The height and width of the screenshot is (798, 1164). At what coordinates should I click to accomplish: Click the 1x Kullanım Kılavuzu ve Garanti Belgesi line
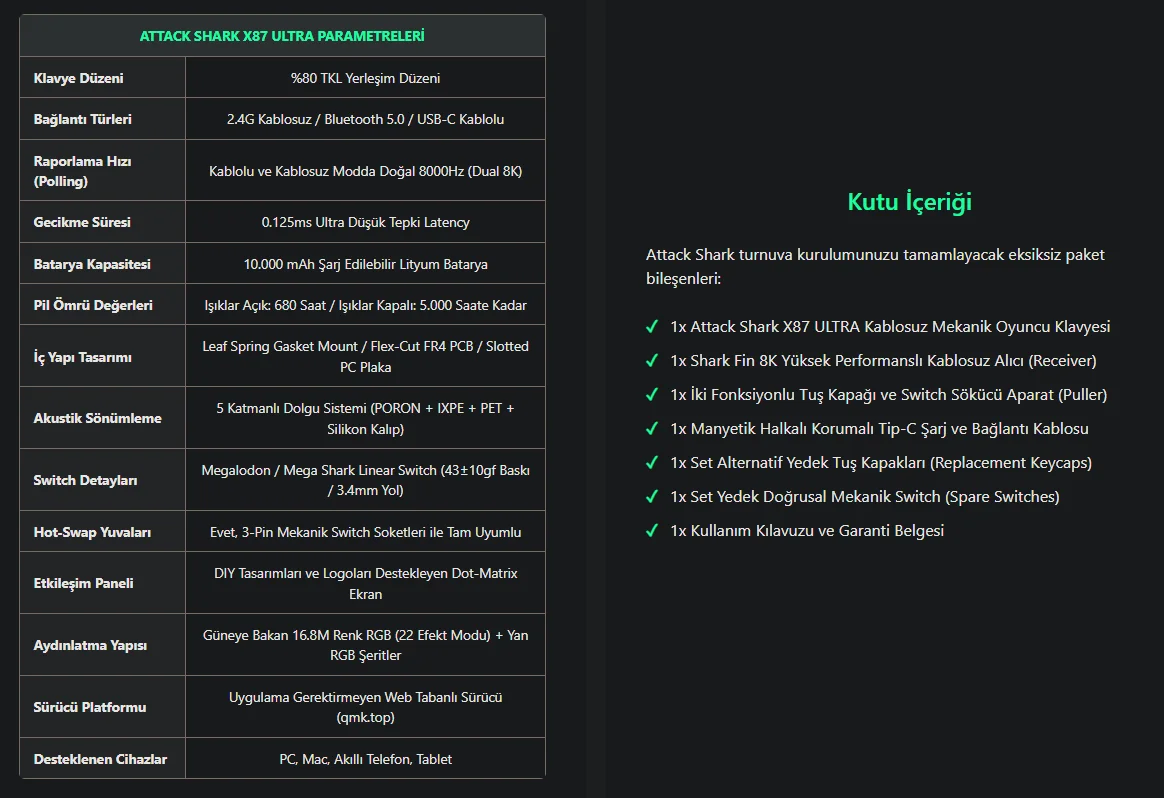[x=807, y=531]
